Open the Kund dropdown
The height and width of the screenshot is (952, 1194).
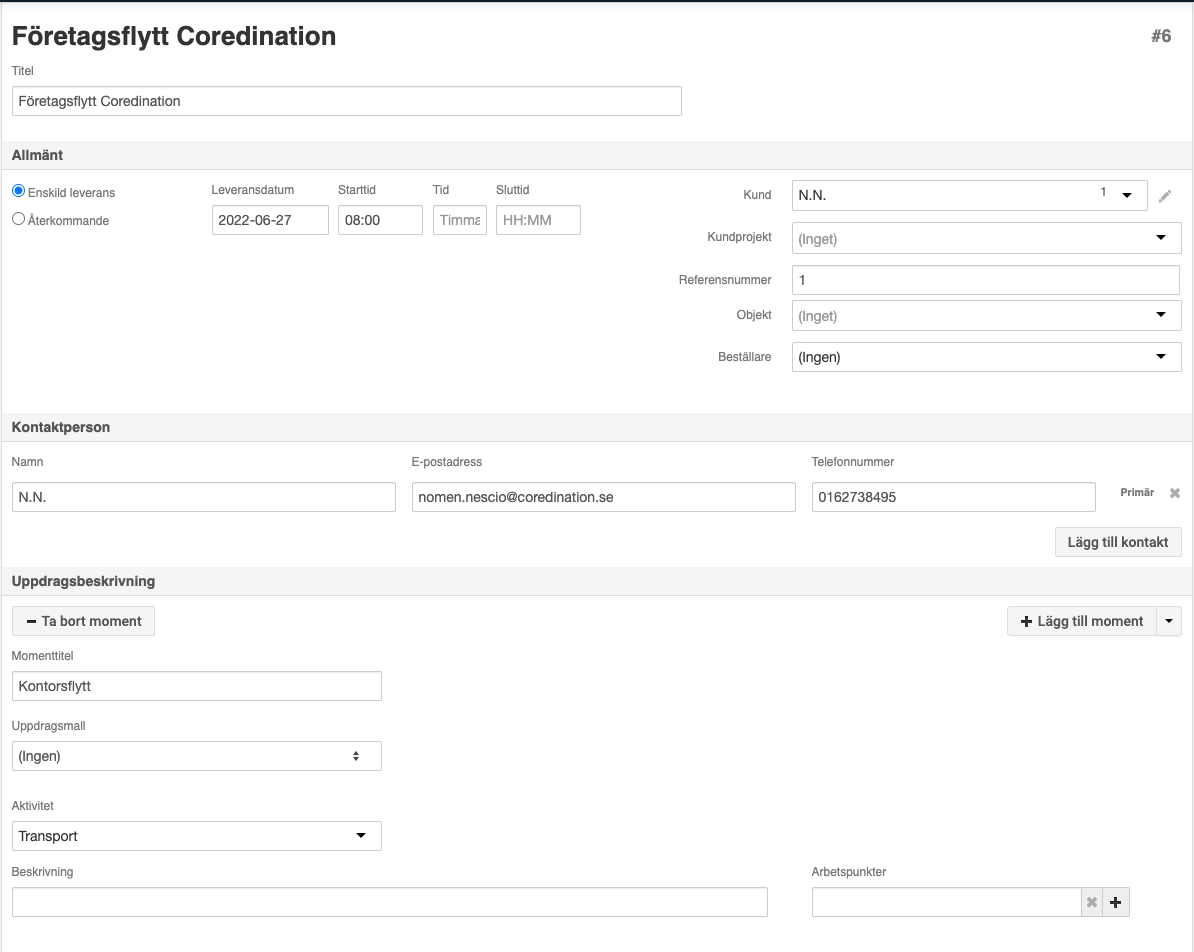pos(969,196)
